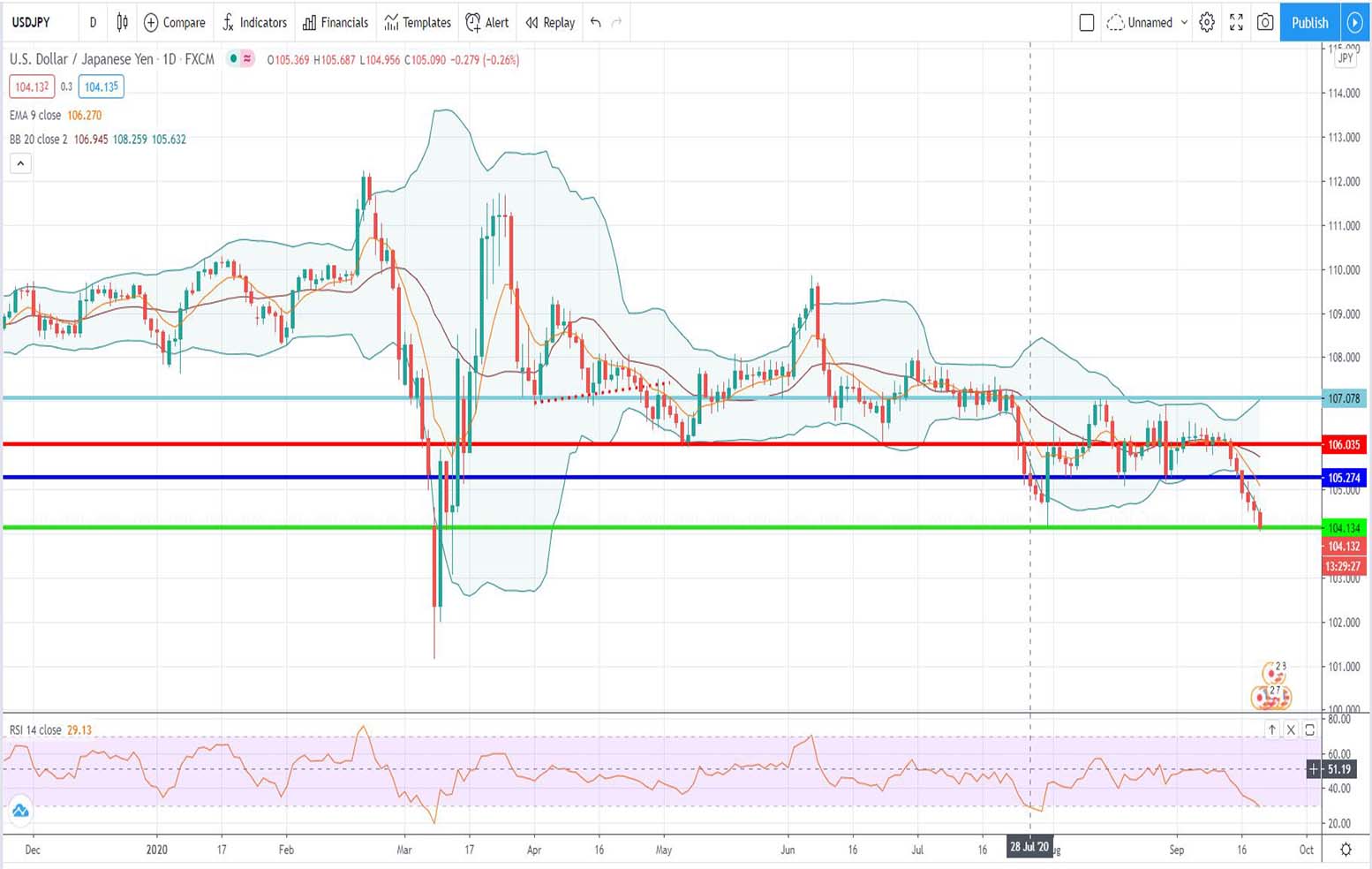Open the Indicators menu
Viewport: 1372px width, 869px height.
tap(254, 22)
